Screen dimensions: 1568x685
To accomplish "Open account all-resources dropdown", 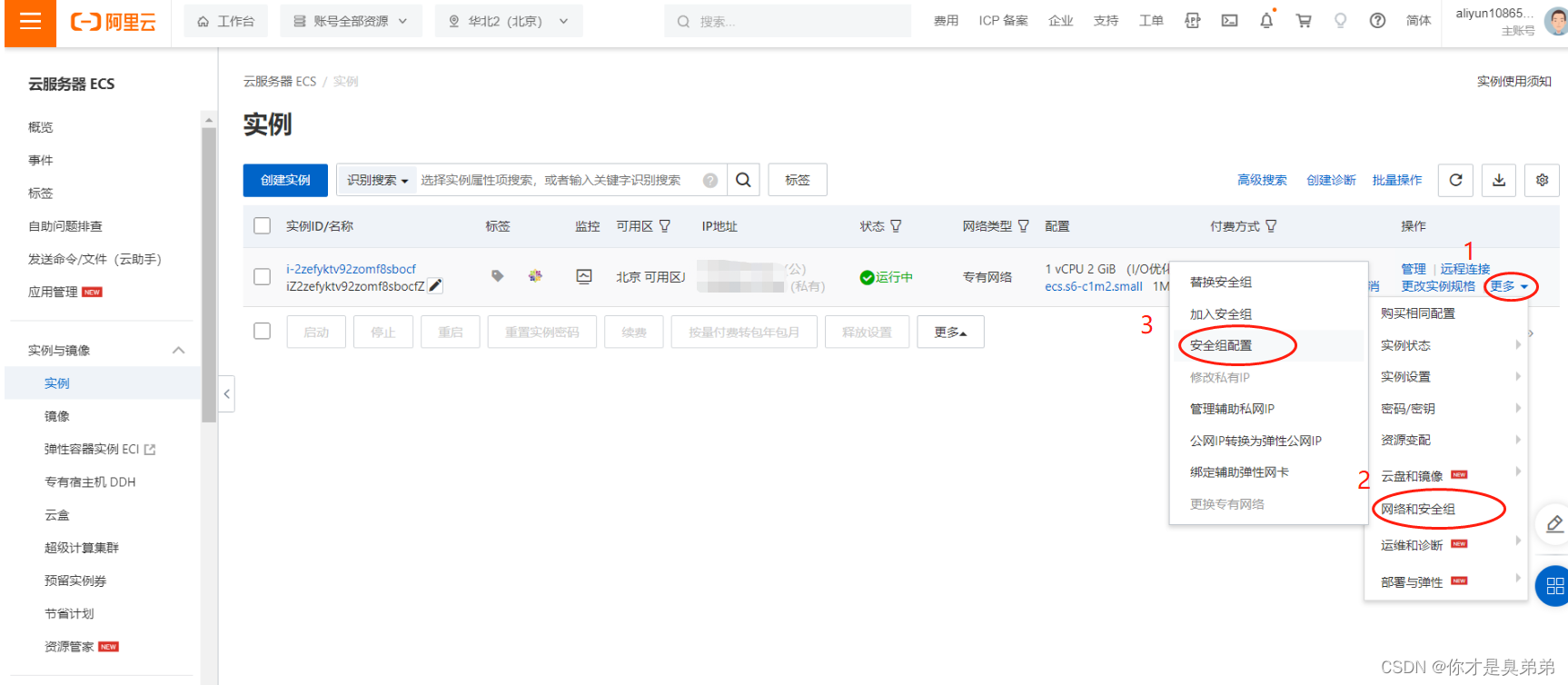I will pyautogui.click(x=350, y=21).
